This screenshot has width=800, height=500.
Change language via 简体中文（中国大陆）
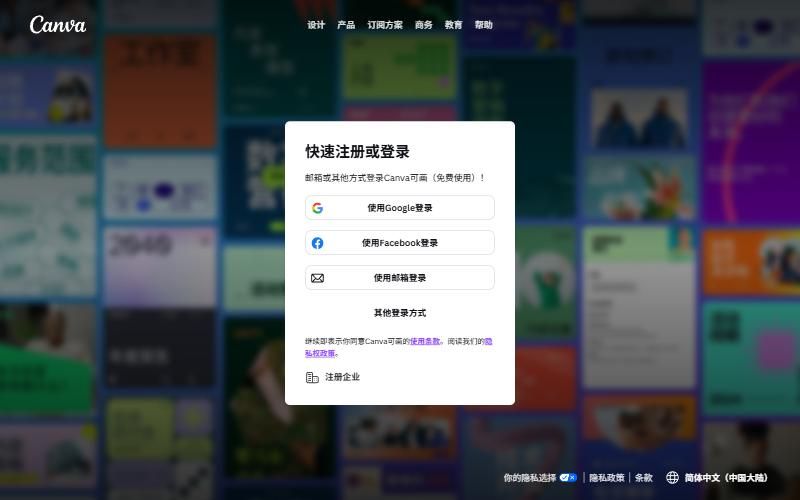click(726, 478)
